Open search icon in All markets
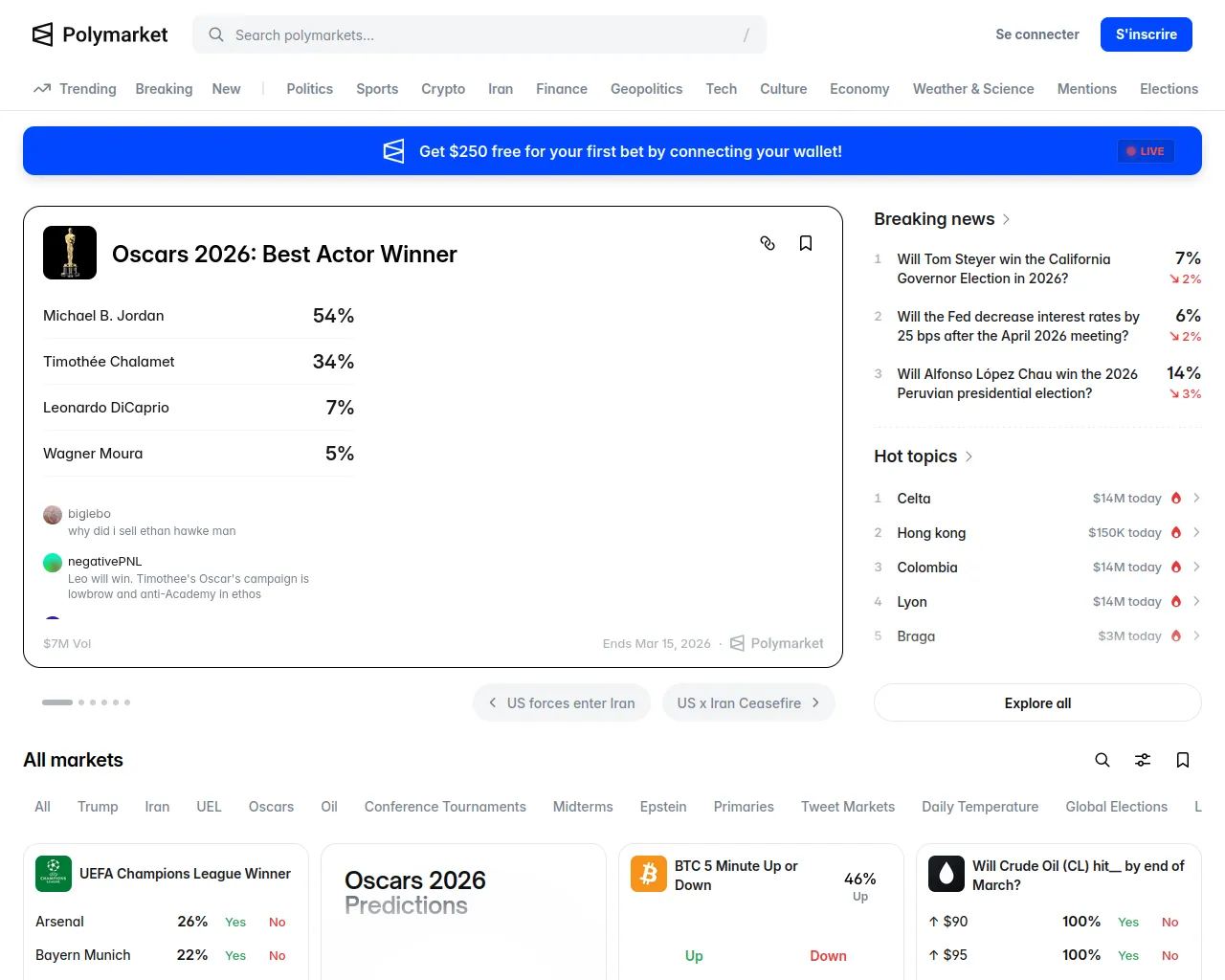Viewport: 1225px width, 980px height. point(1102,760)
